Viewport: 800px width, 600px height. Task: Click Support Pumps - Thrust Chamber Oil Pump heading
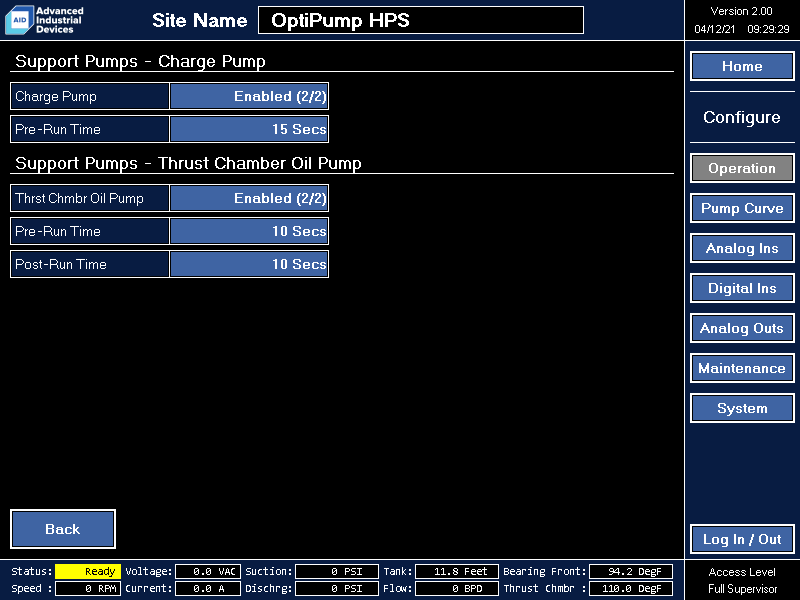click(188, 163)
